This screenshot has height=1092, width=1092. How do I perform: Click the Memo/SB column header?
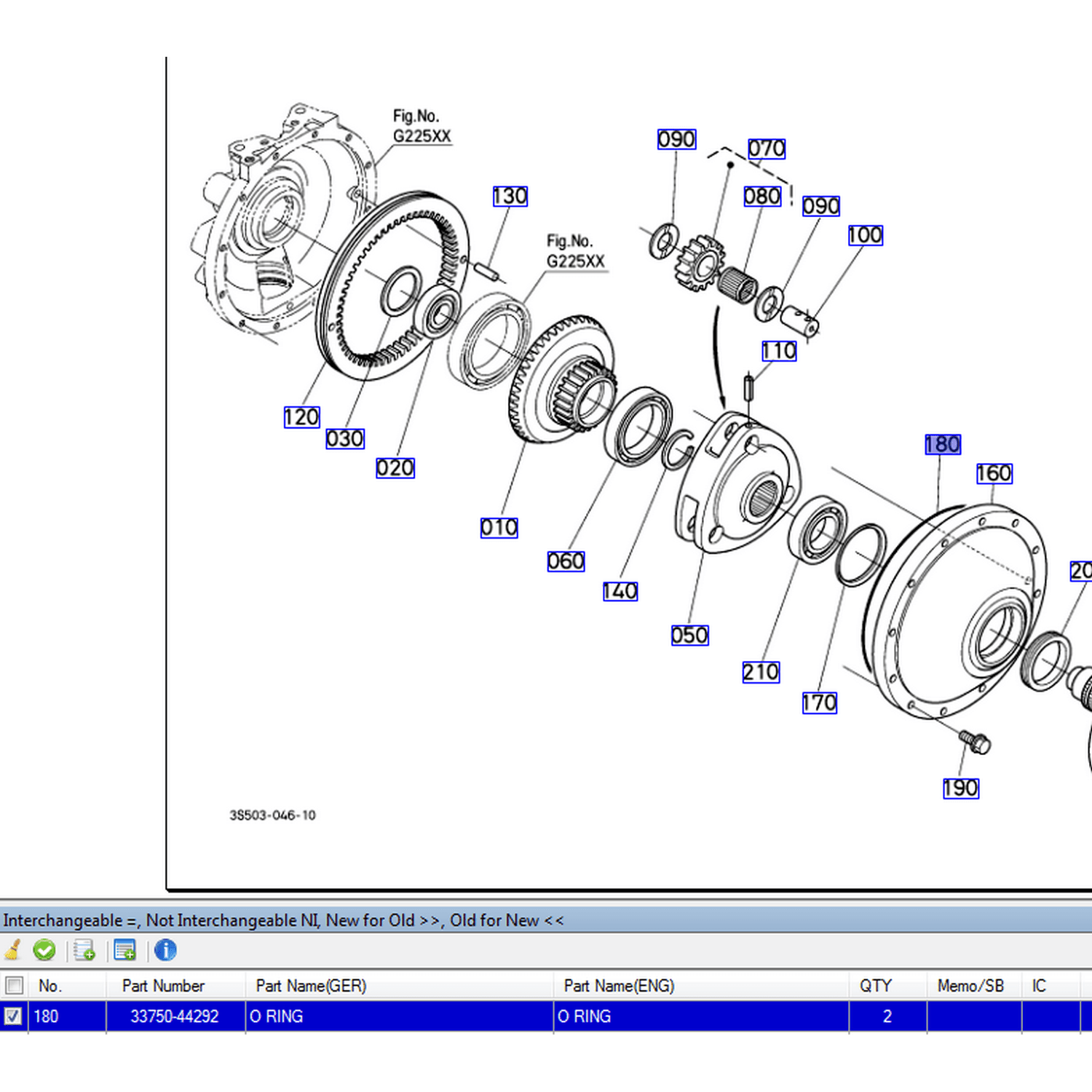click(x=974, y=986)
